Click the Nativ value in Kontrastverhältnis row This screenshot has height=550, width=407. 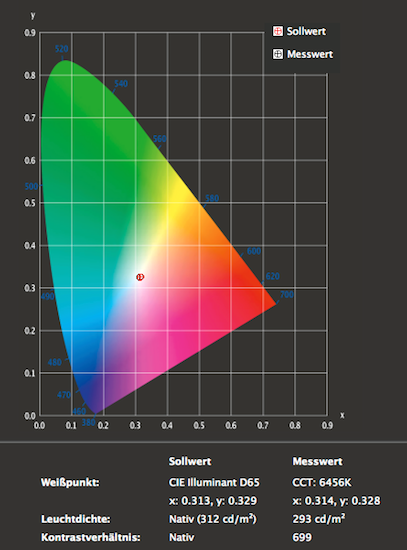click(x=181, y=537)
